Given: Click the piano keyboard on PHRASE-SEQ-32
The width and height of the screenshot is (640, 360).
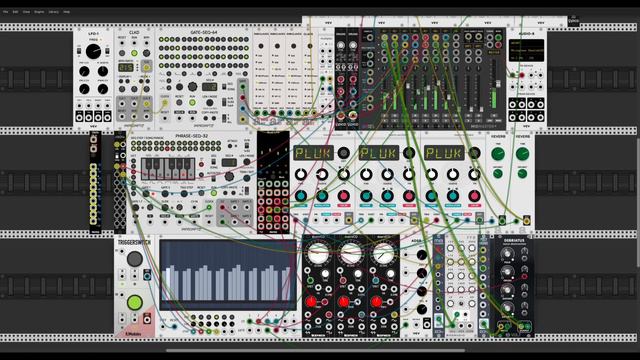Looking at the screenshot, I should [x=168, y=169].
